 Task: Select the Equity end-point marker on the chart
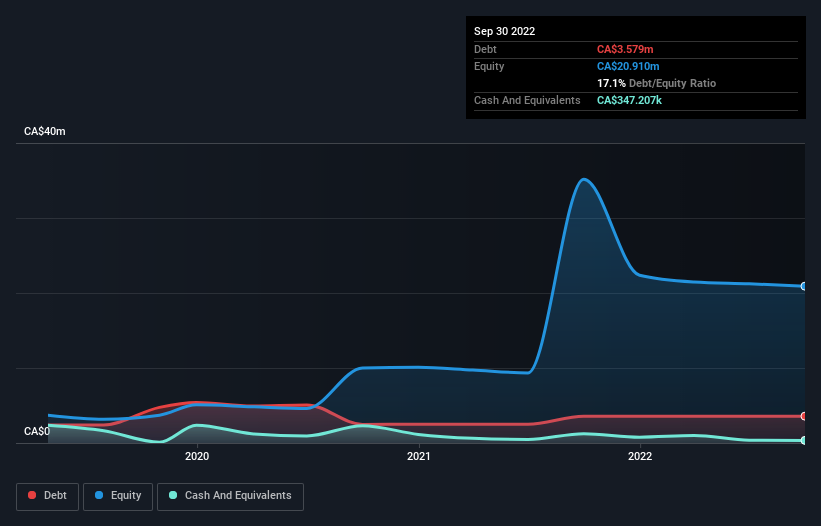tap(804, 286)
